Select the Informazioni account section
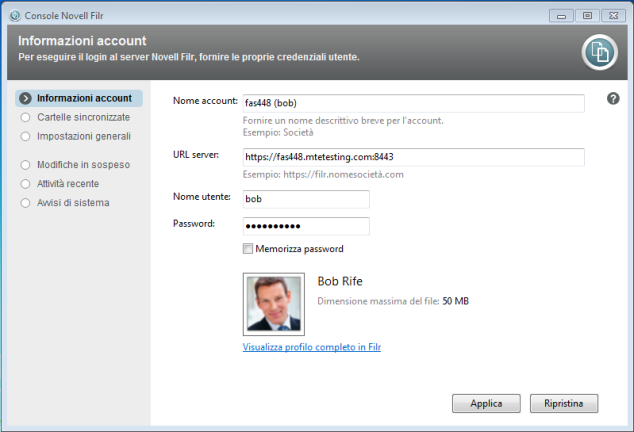Screen dimensions: 634x432 pos(79,98)
